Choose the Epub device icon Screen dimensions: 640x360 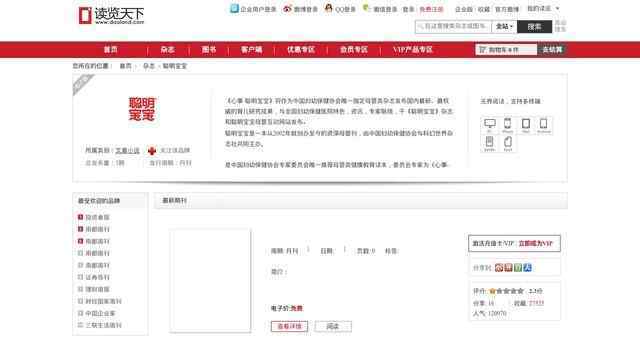click(508, 143)
